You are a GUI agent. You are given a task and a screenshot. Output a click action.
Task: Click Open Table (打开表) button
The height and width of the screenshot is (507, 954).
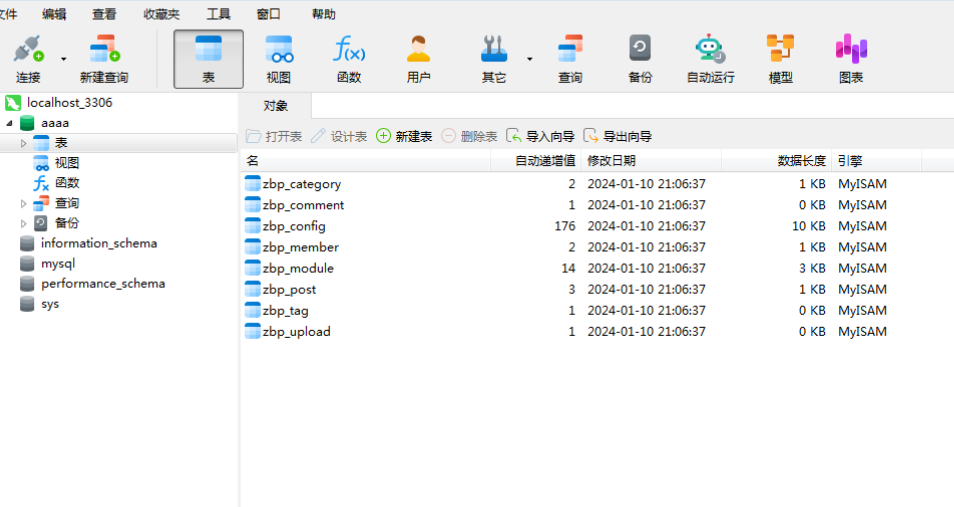point(274,136)
